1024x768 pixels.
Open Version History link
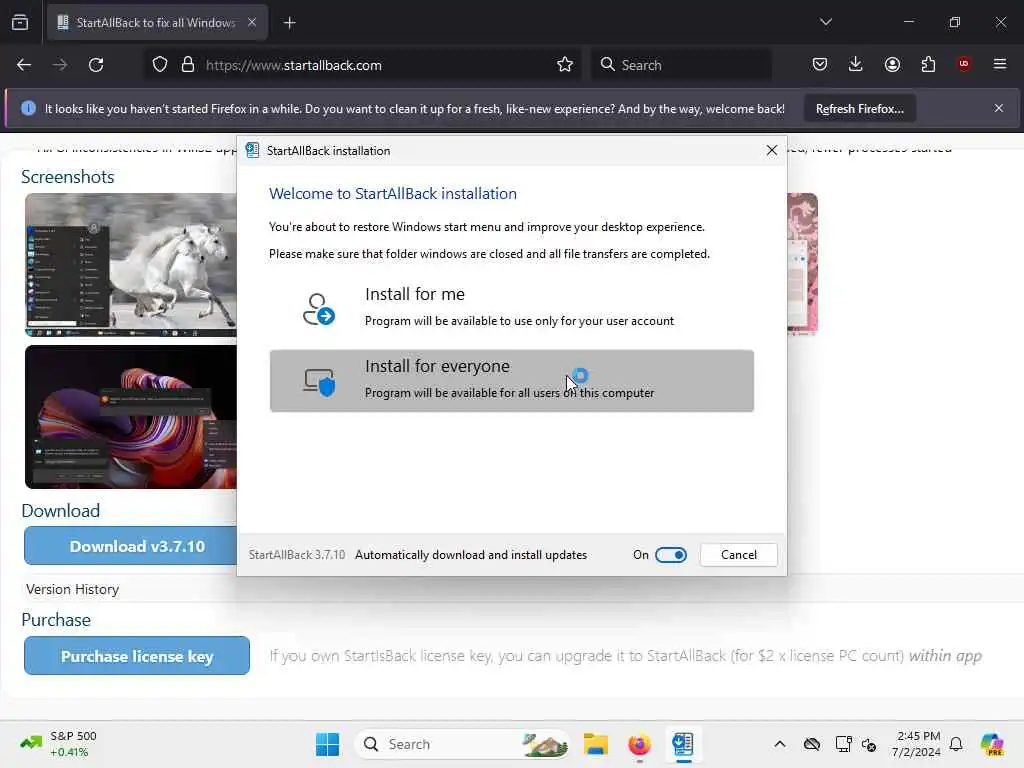pyautogui.click(x=72, y=589)
